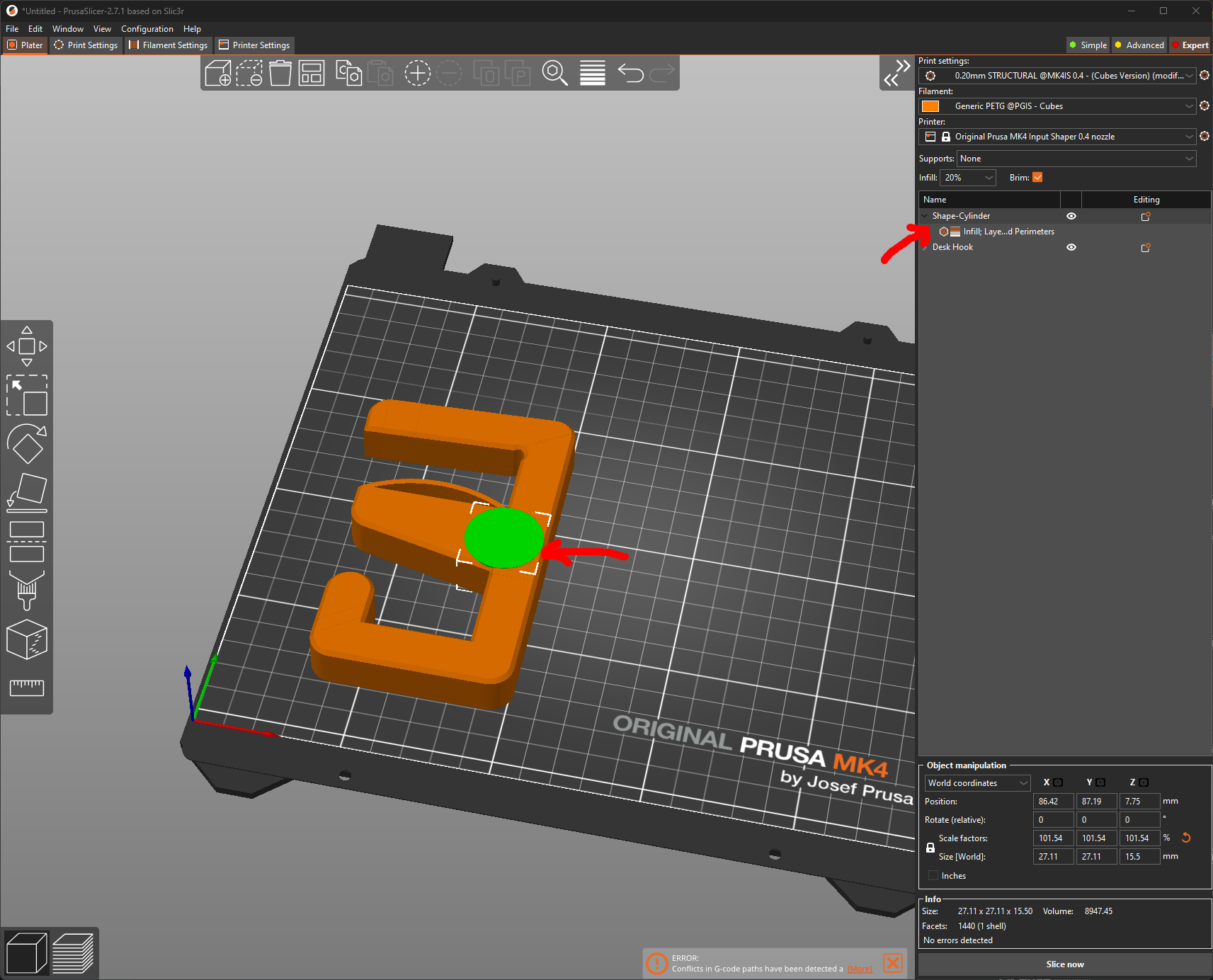Expand the Desk Hook tree node
This screenshot has height=980, width=1213.
point(925,247)
